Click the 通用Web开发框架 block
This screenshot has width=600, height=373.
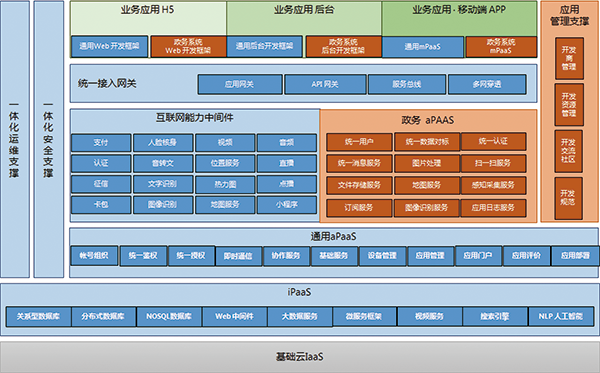coord(109,47)
